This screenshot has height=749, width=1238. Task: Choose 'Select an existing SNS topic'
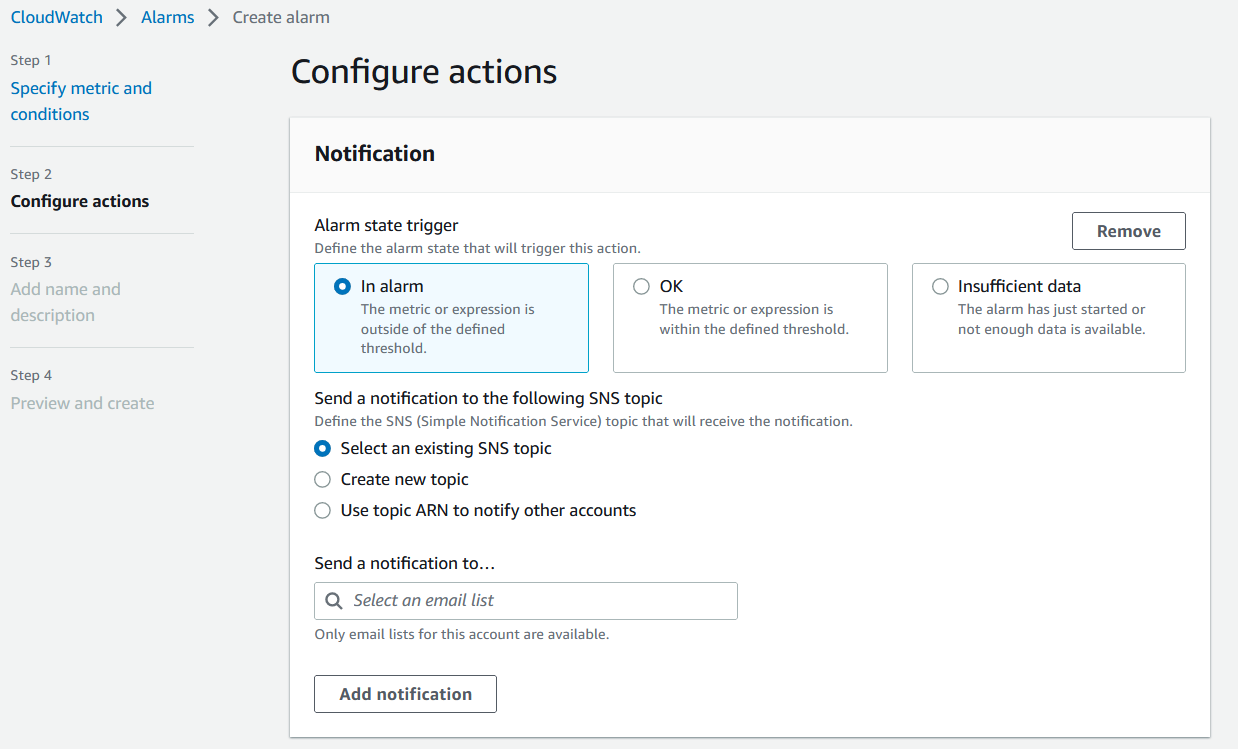click(322, 448)
